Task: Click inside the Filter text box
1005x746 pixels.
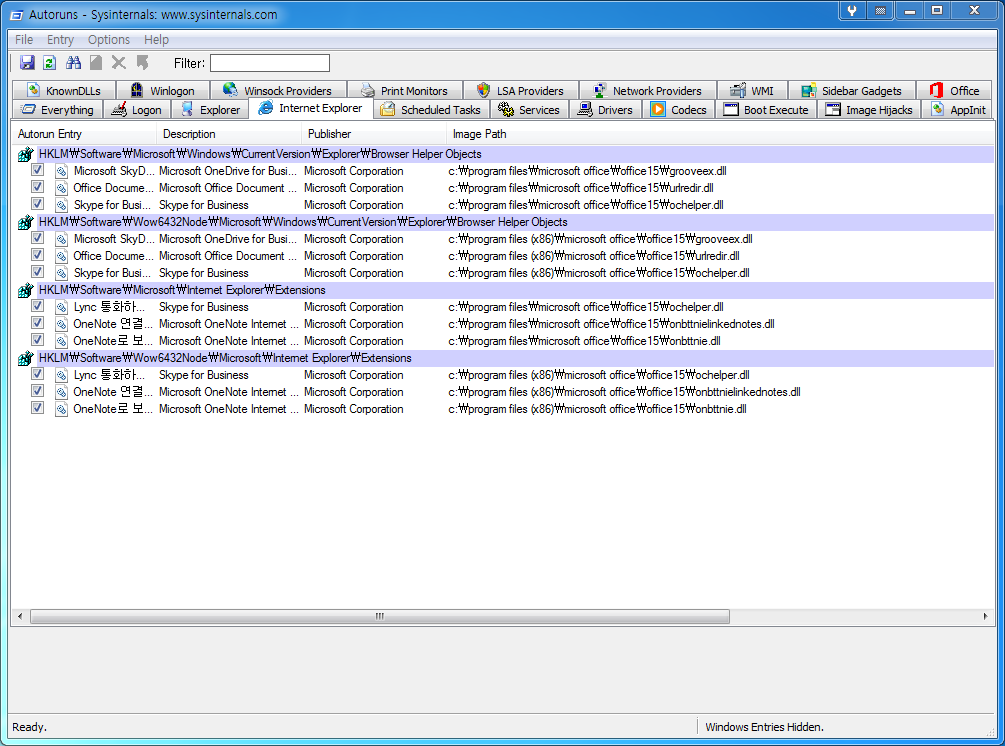Action: 270,63
